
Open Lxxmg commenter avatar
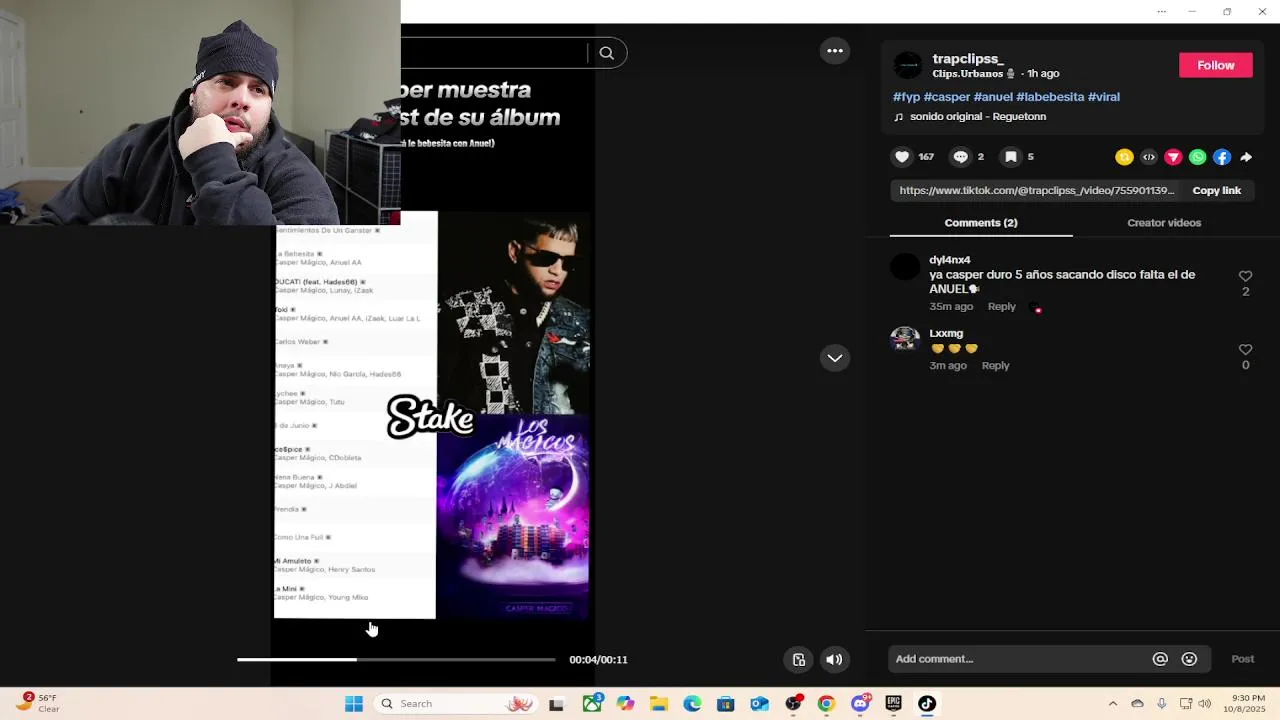coord(905,340)
